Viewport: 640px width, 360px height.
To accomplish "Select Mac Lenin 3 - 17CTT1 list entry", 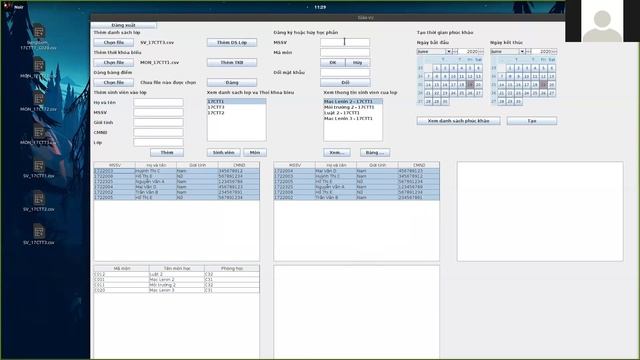I will click(x=353, y=118).
